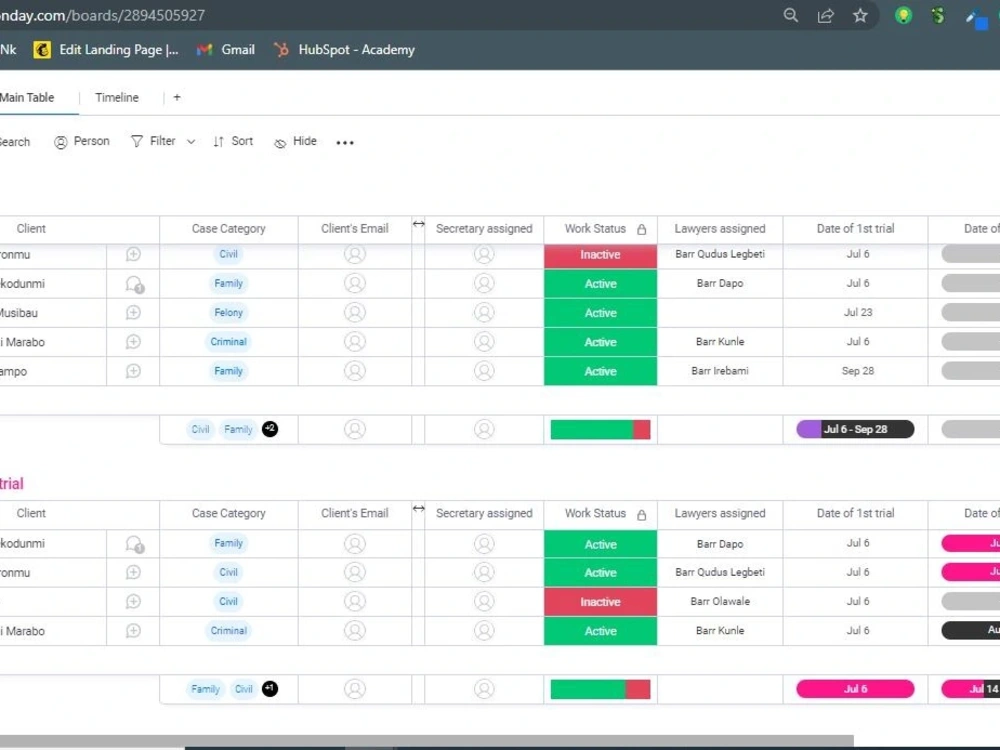Open the Person filter
This screenshot has width=1000, height=750.
(81, 141)
